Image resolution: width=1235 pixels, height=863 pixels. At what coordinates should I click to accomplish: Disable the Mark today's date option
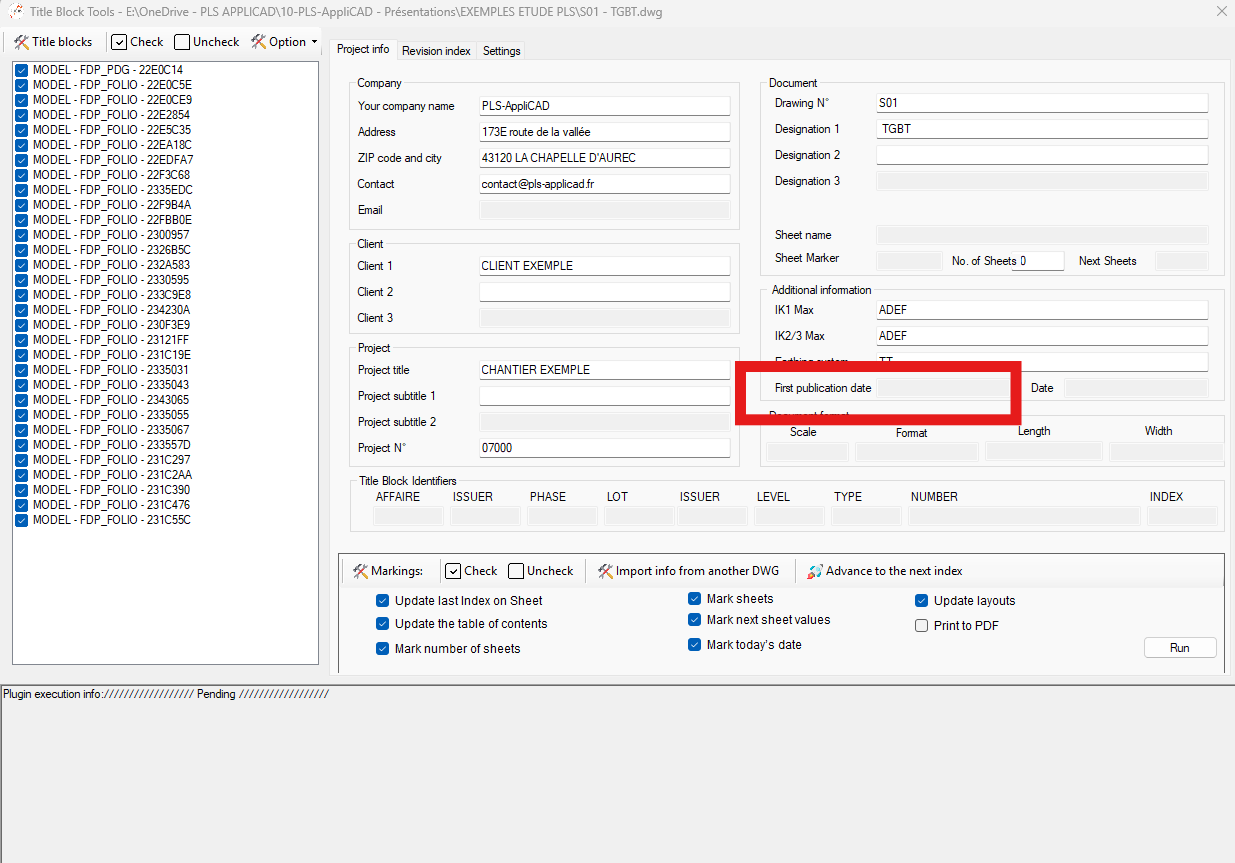pyautogui.click(x=695, y=644)
